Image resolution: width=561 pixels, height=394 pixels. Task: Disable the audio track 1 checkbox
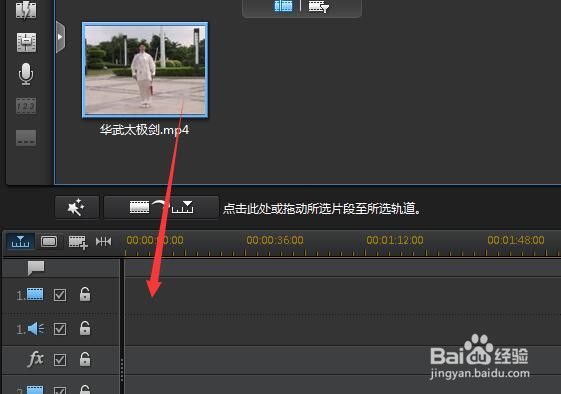point(60,329)
